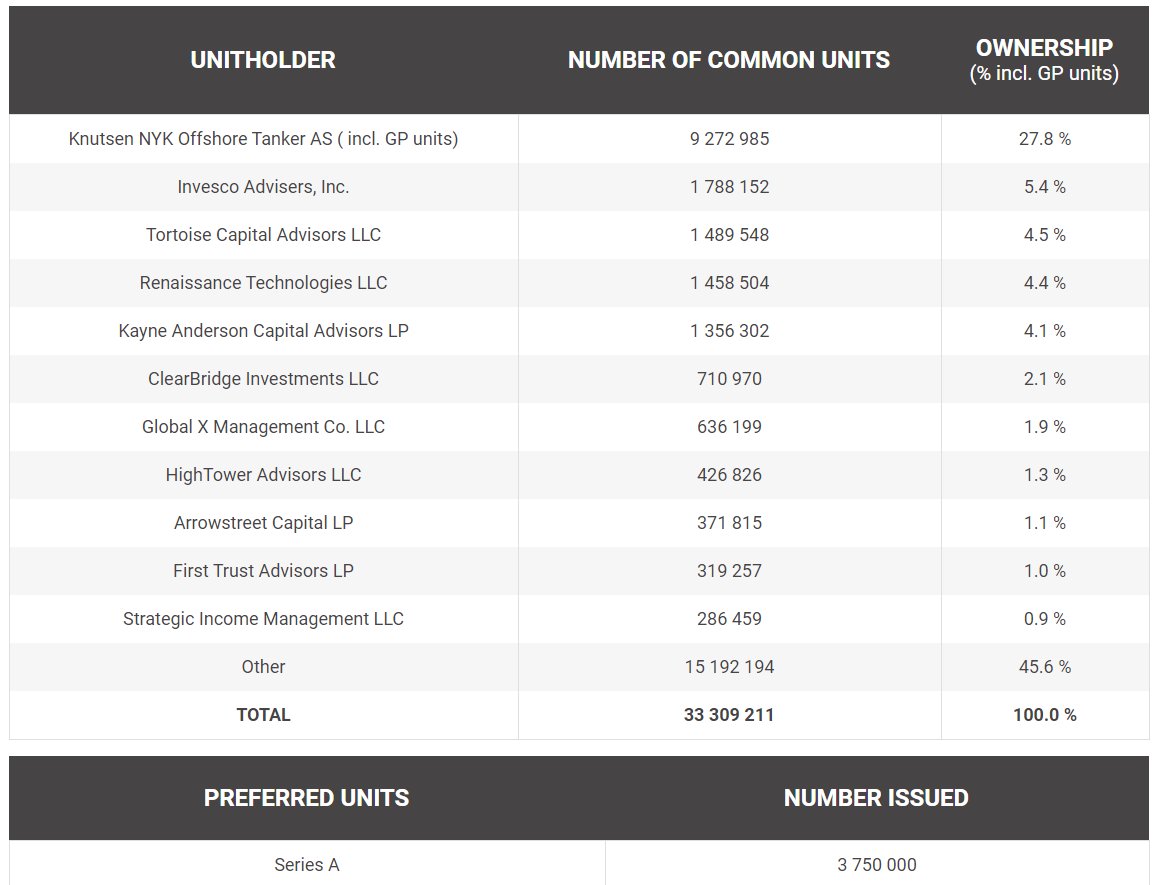This screenshot has width=1160, height=885.
Task: Click the value 3 750 000
Action: 877,865
